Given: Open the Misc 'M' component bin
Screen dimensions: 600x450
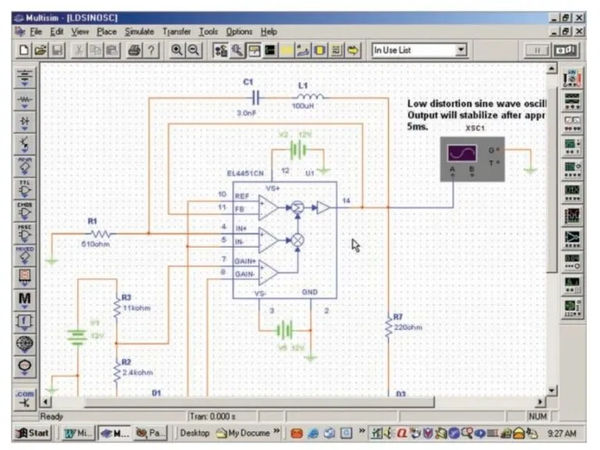Looking at the screenshot, I should click(x=25, y=300).
